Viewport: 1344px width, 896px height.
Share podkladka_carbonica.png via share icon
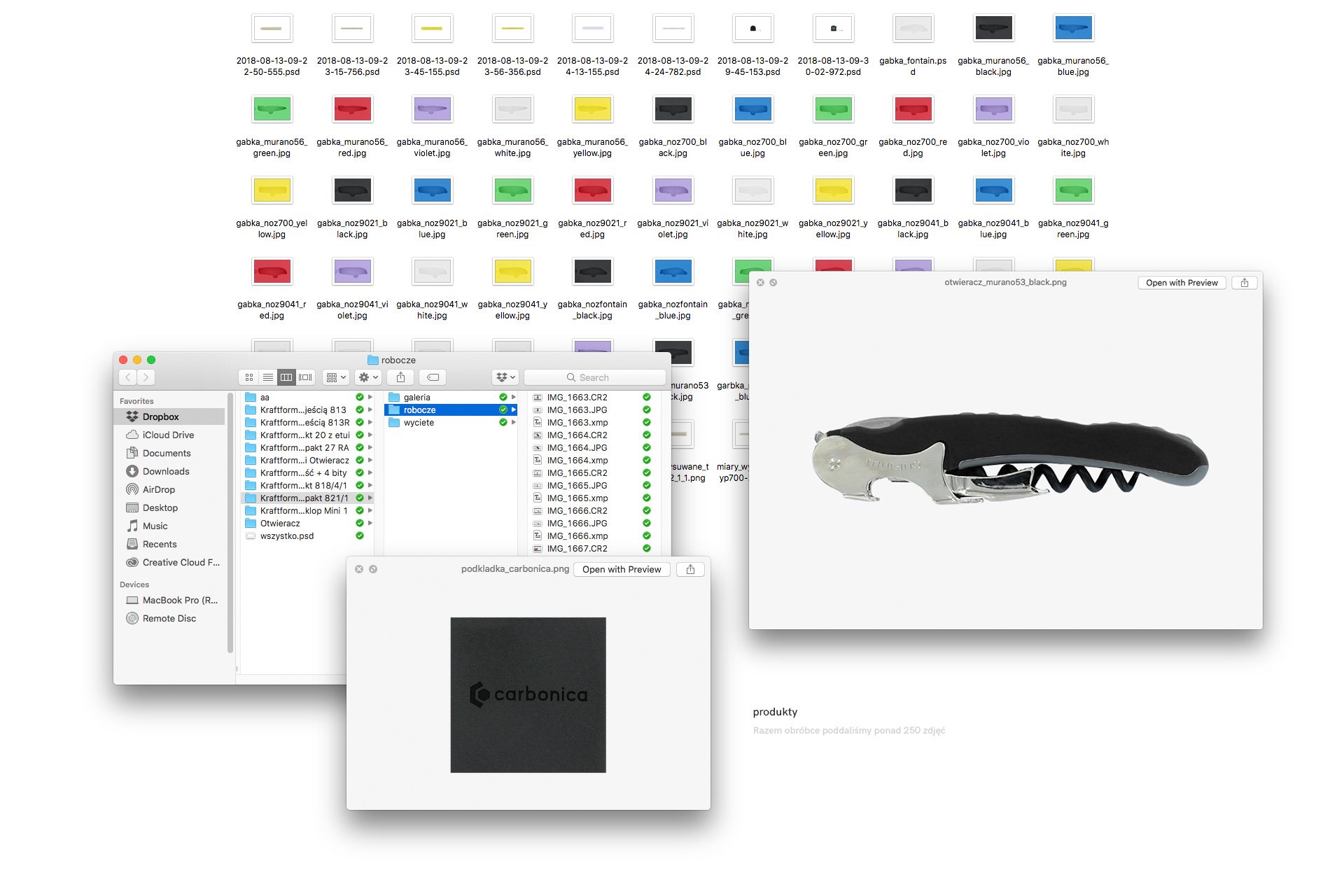(x=690, y=569)
